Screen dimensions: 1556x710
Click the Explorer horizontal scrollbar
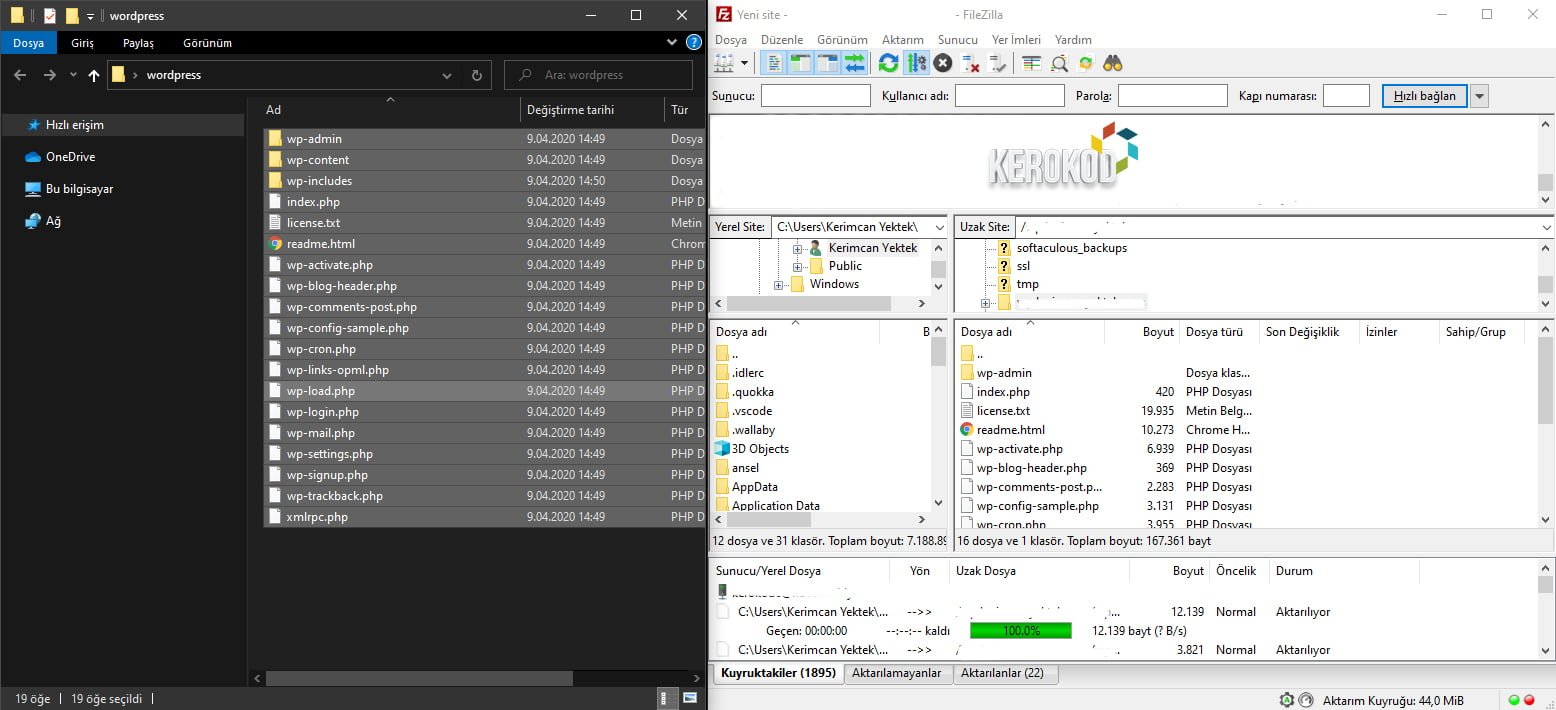click(x=420, y=678)
